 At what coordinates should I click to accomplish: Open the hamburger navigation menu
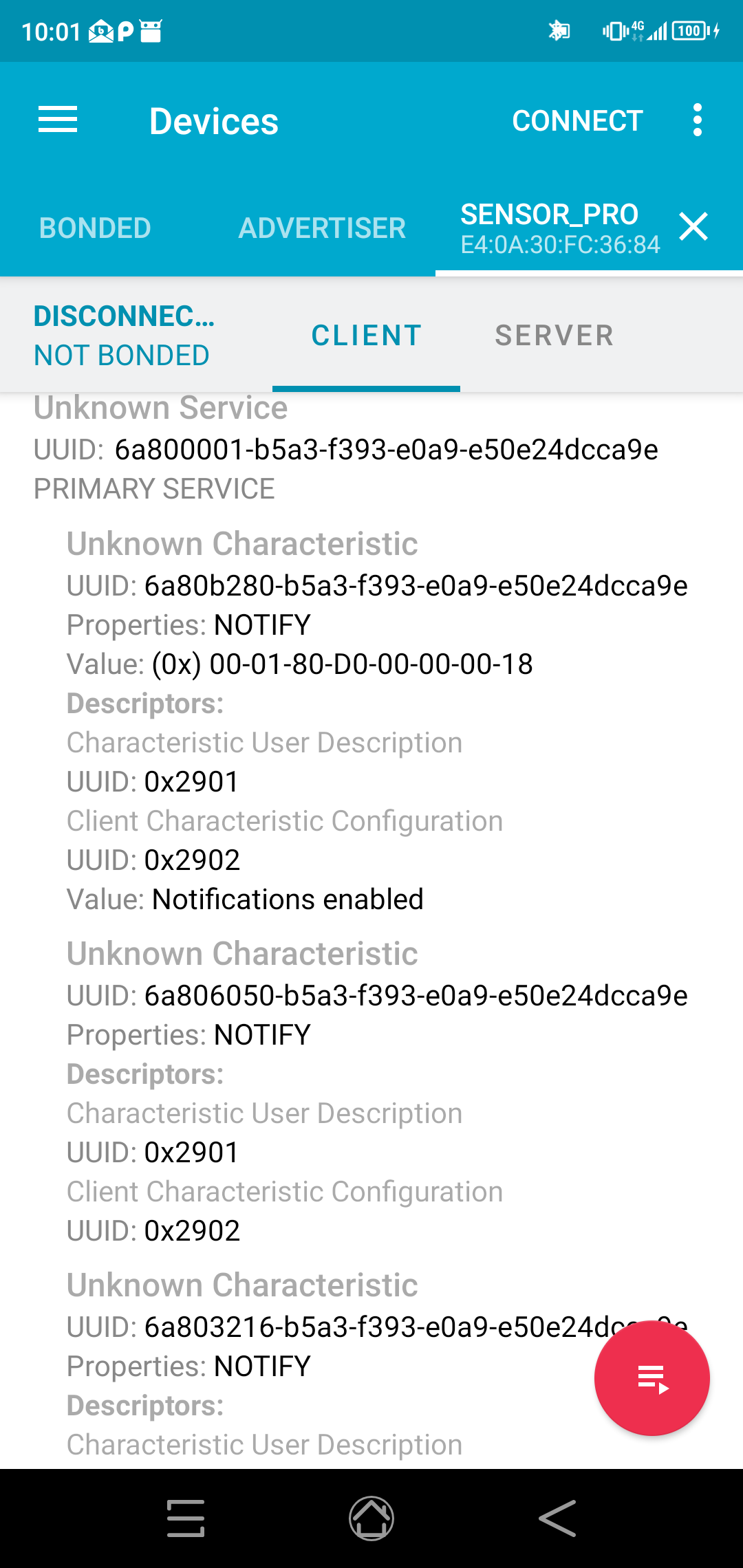(x=58, y=120)
